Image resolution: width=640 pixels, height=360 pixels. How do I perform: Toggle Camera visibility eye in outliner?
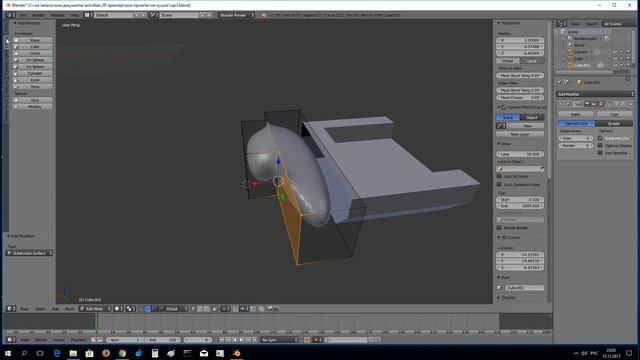tap(615, 52)
